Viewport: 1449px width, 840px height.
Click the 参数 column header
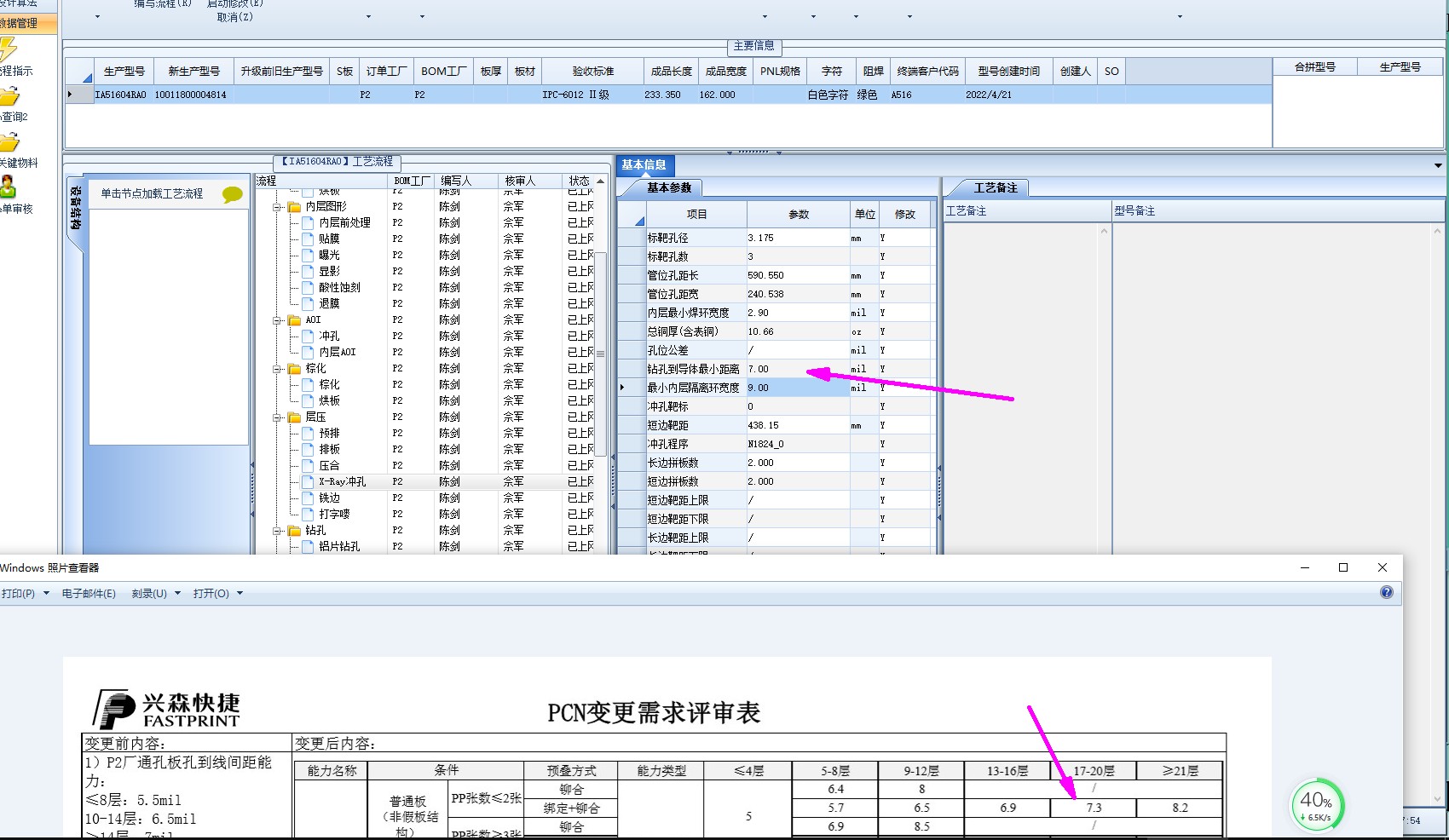pos(799,215)
